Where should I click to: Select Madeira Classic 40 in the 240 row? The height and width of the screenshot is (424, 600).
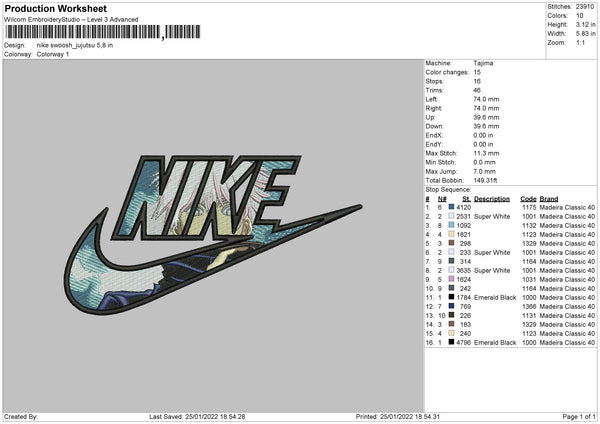pos(567,333)
